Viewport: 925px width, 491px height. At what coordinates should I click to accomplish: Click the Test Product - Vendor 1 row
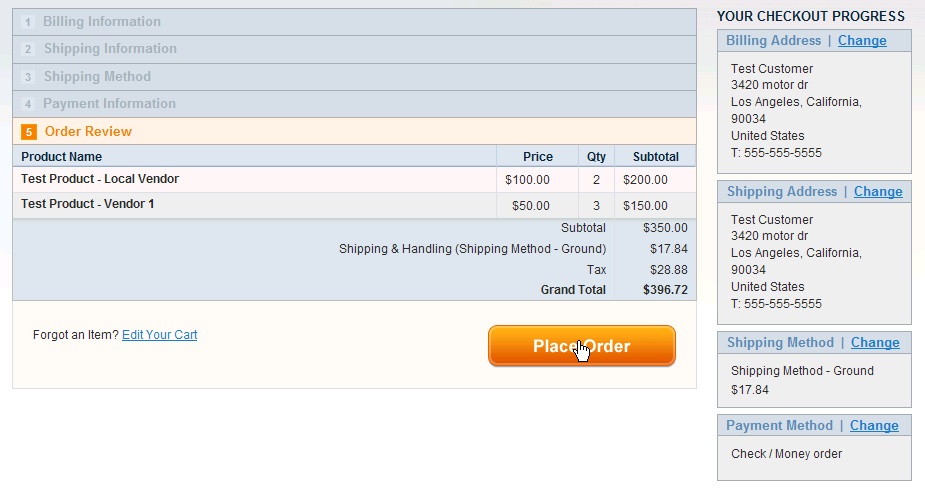click(x=88, y=204)
